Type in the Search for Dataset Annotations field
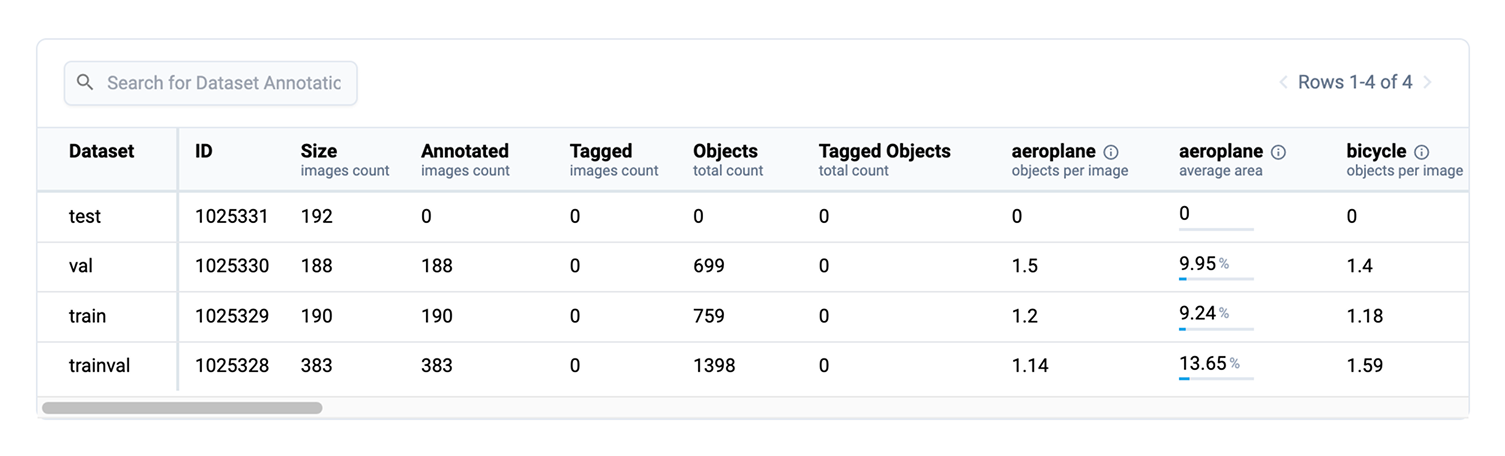The image size is (1505, 456). (223, 83)
